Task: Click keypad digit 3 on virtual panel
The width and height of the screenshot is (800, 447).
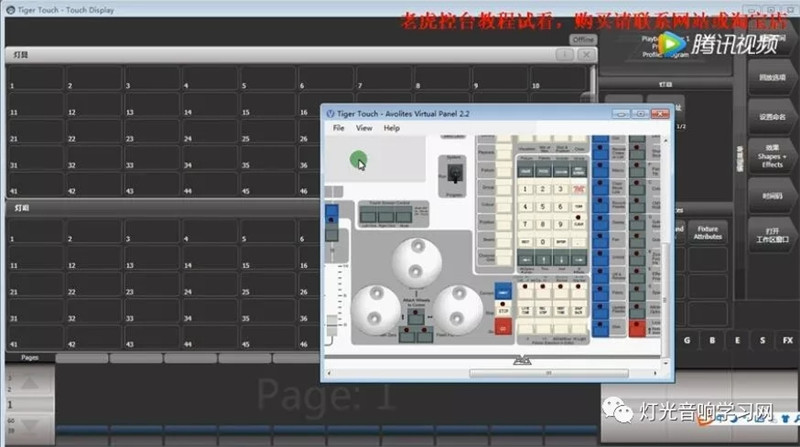Action: click(x=560, y=189)
